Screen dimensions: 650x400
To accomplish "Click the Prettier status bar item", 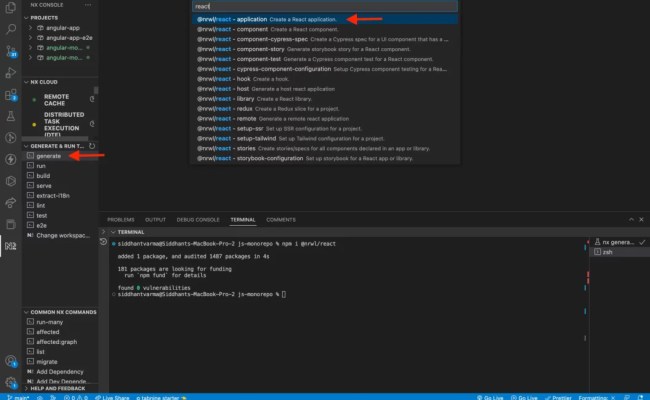I will [558, 397].
